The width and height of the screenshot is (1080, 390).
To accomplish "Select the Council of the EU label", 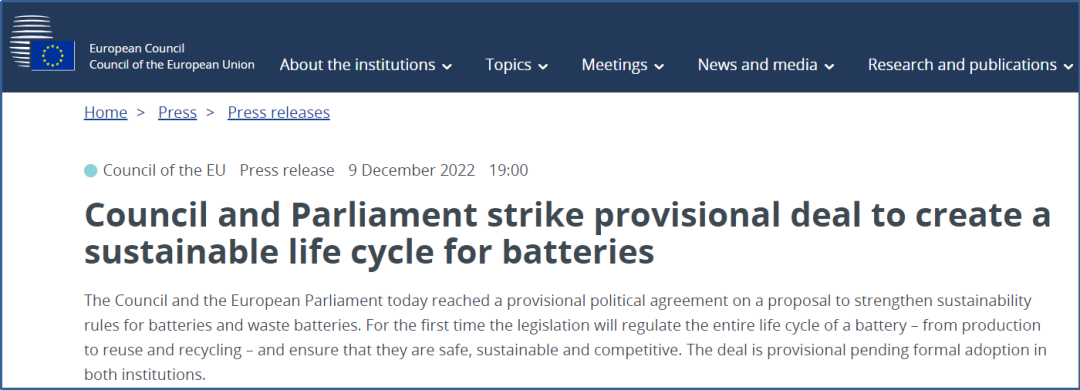I will (x=165, y=170).
